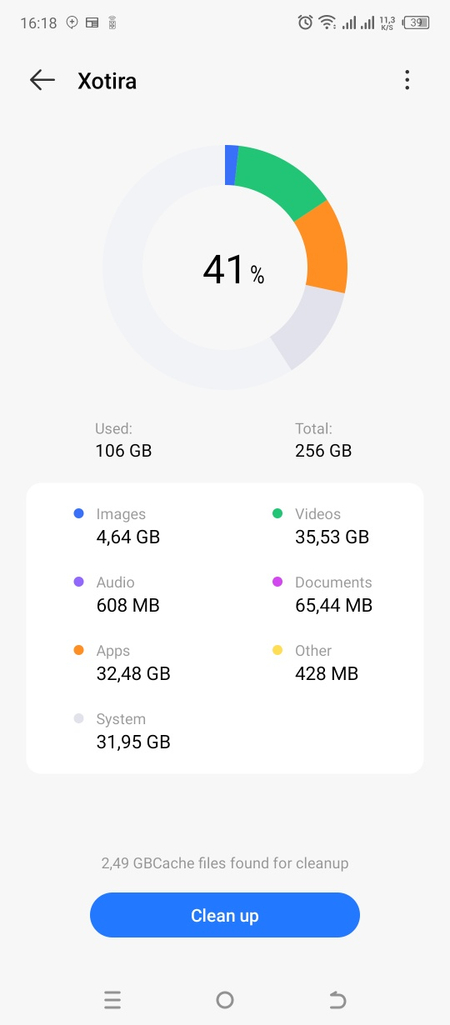The image size is (450, 1025).
Task: Tap the system back navigation icon
Action: pos(337,1000)
